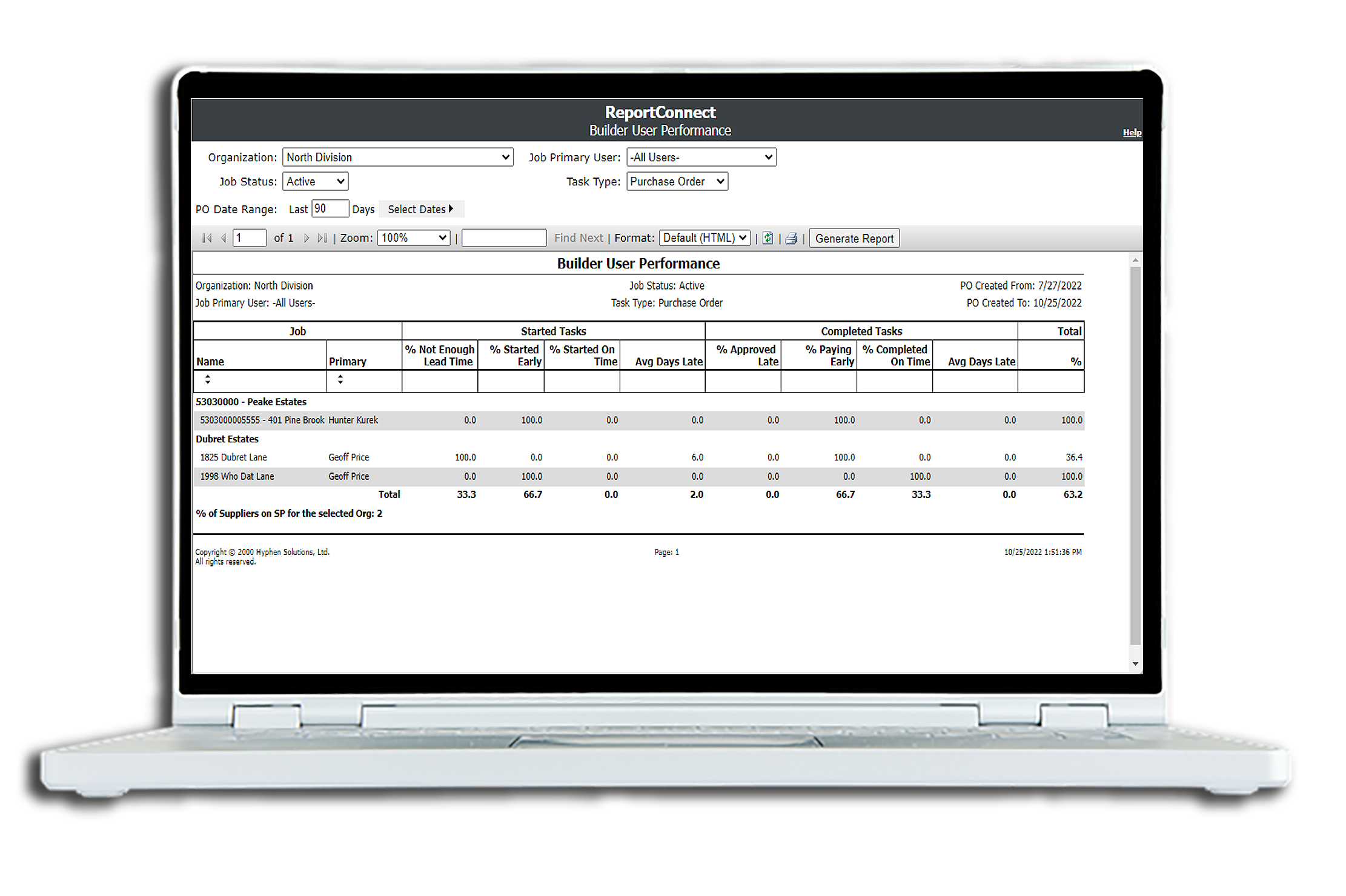
Task: Click the '530300005555 - 401 Pine Brook' job row
Action: [x=639, y=420]
